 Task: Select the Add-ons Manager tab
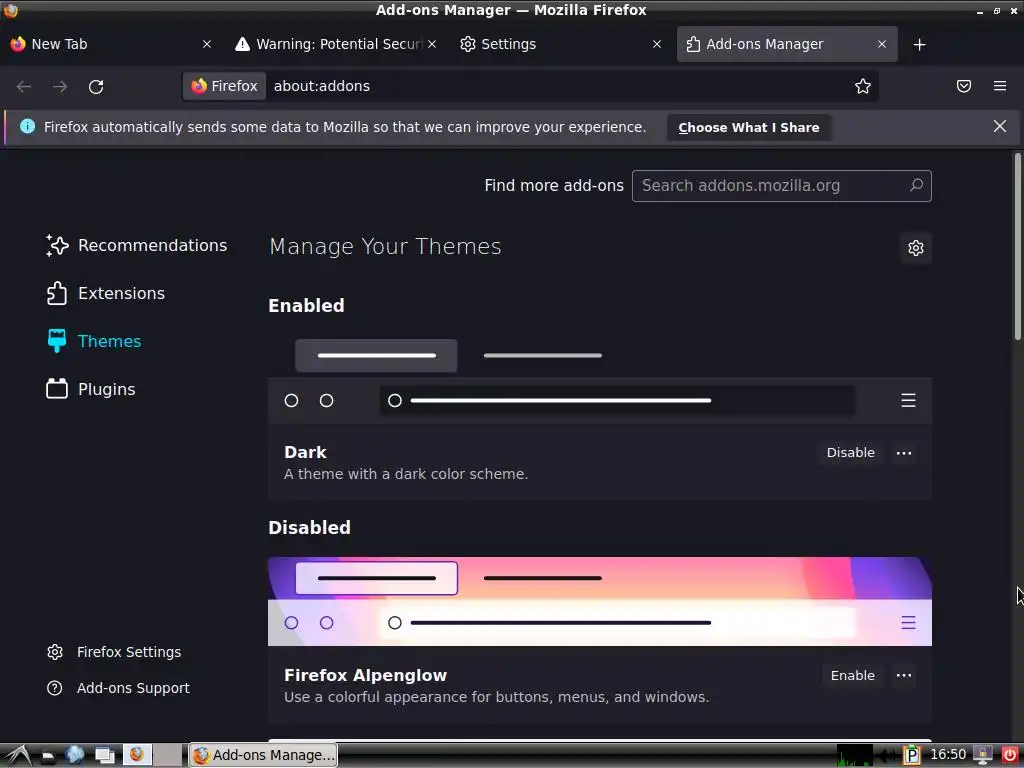(786, 44)
